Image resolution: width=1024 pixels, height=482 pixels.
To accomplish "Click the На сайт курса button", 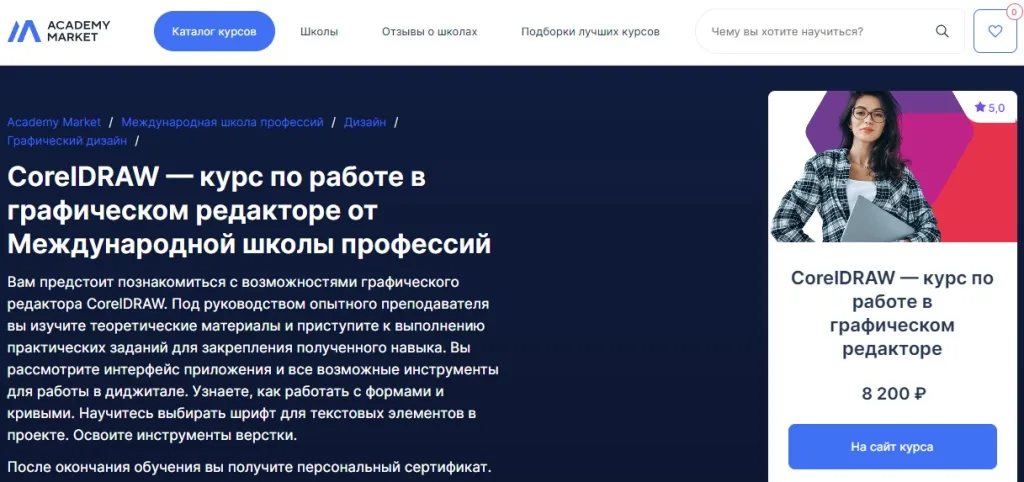I will [x=892, y=447].
